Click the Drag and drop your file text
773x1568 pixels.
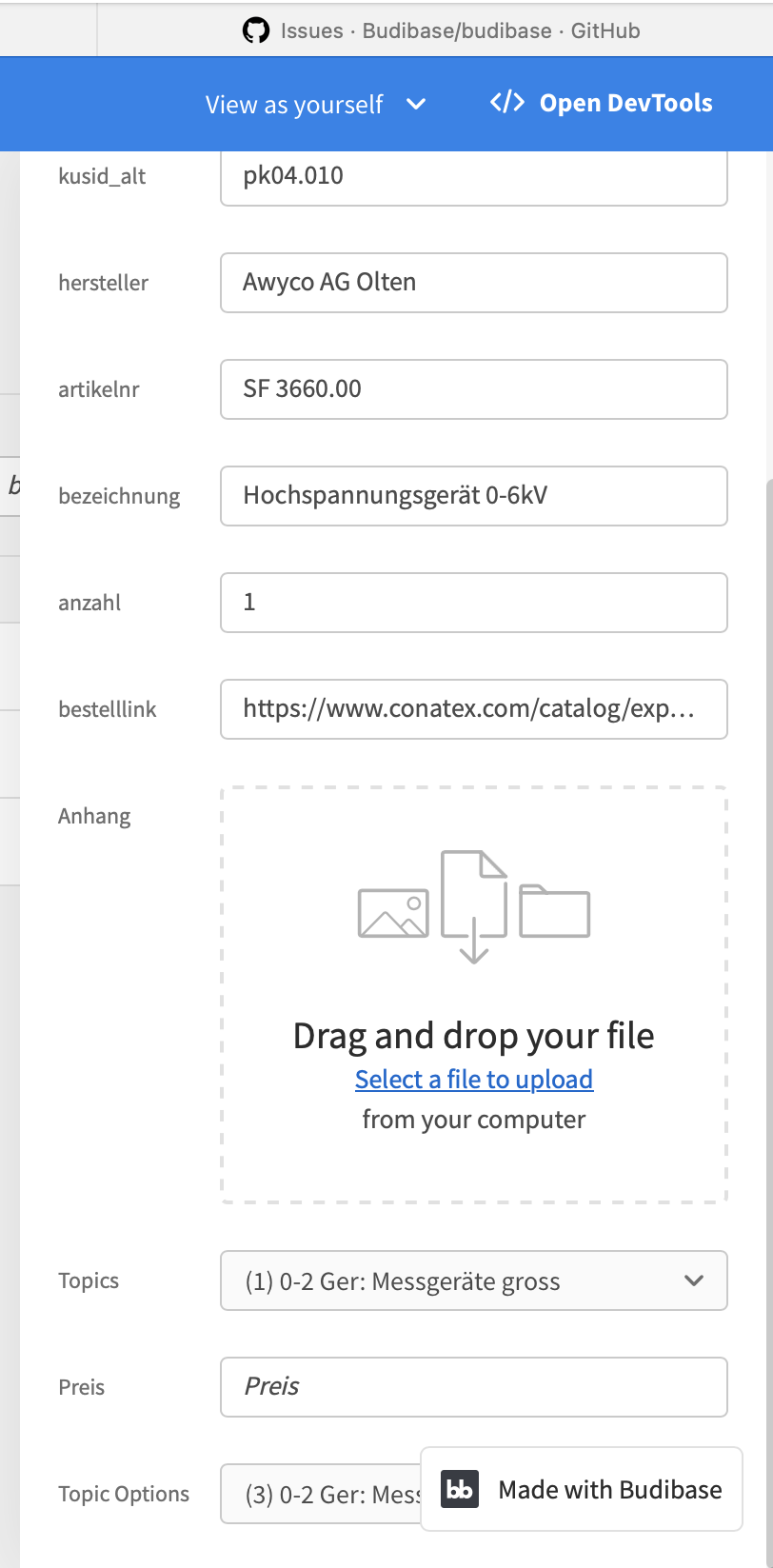click(x=474, y=1035)
